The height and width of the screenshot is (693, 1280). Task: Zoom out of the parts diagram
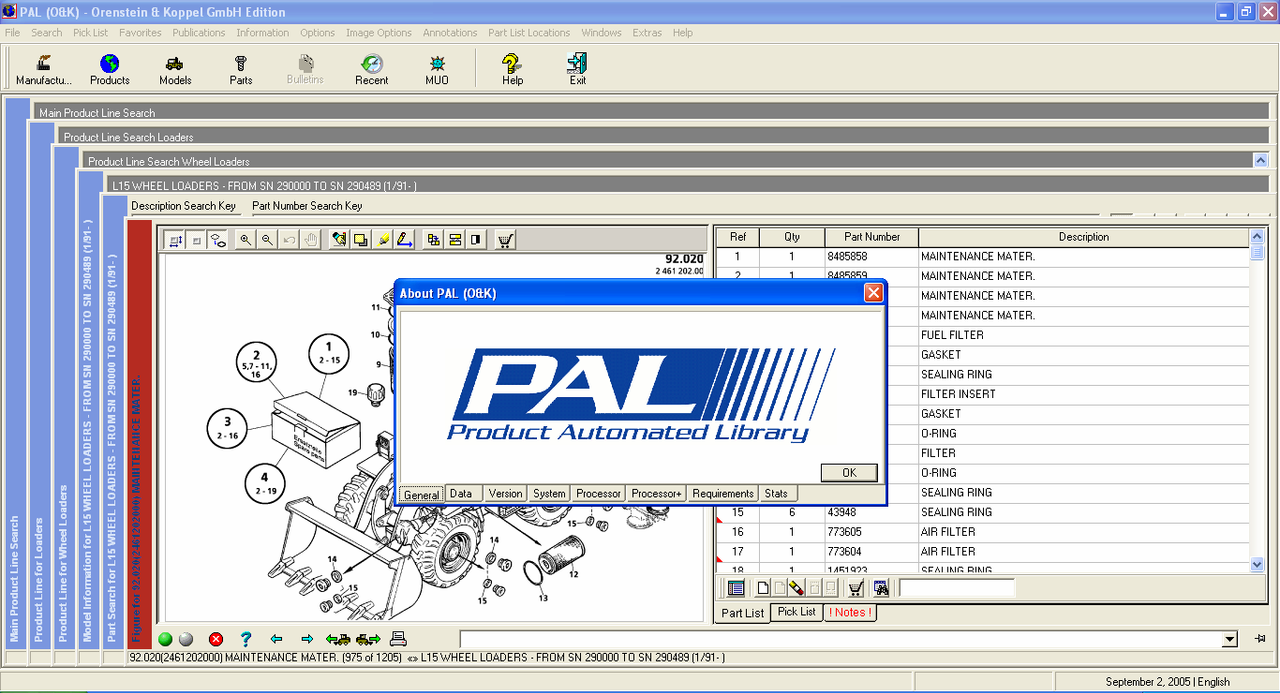pos(267,240)
